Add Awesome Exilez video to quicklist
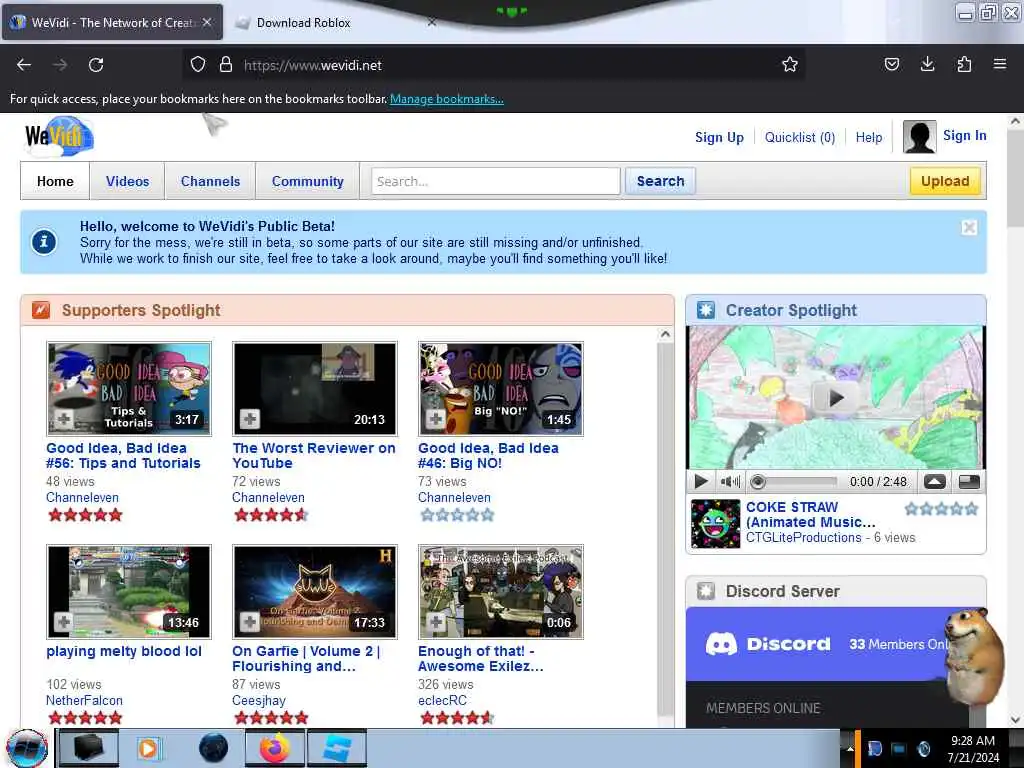 (x=436, y=622)
